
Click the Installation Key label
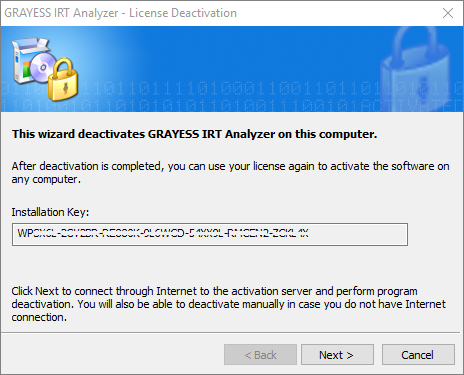pyautogui.click(x=50, y=212)
